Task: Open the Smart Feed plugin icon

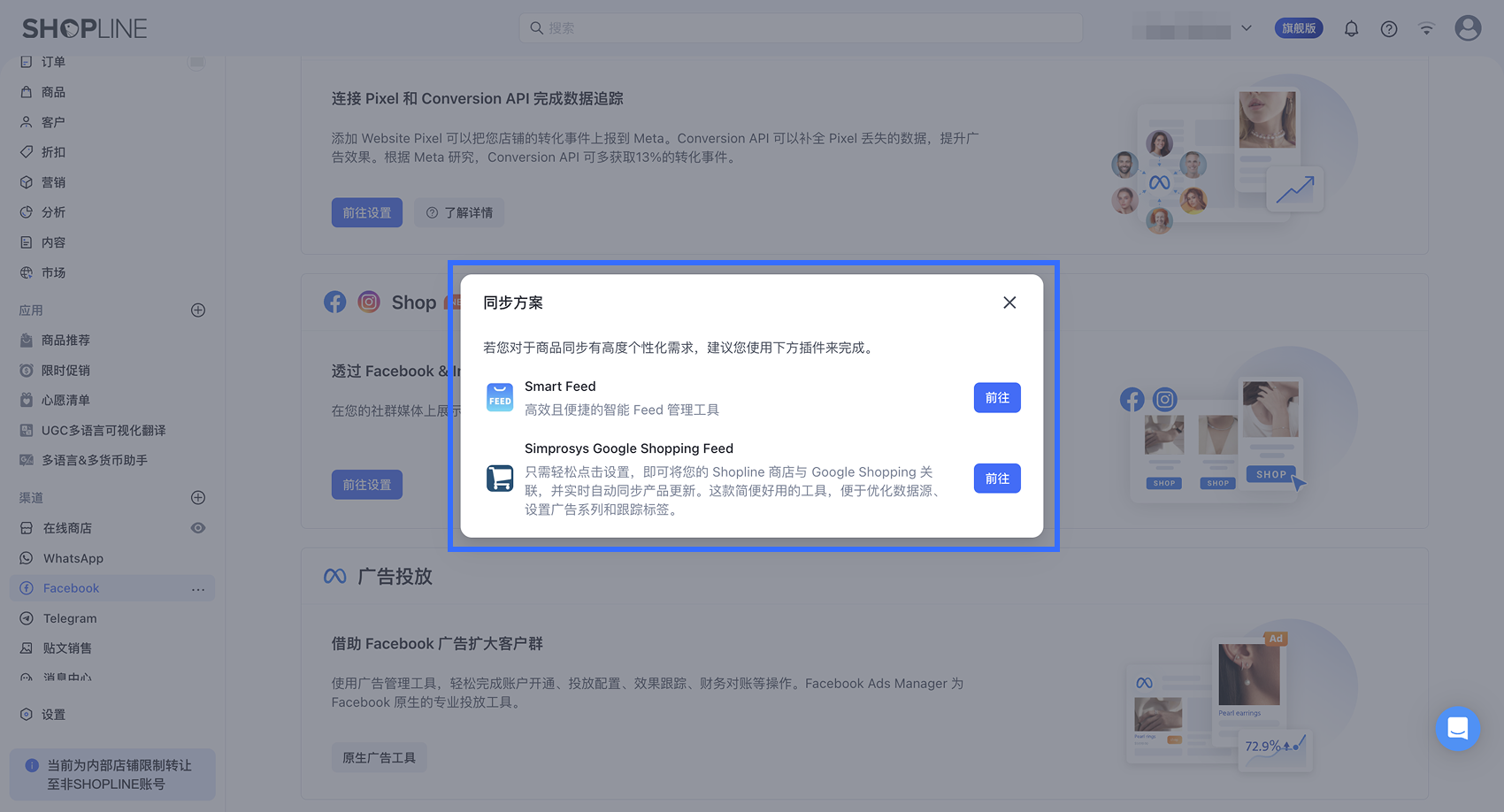Action: pyautogui.click(x=500, y=398)
